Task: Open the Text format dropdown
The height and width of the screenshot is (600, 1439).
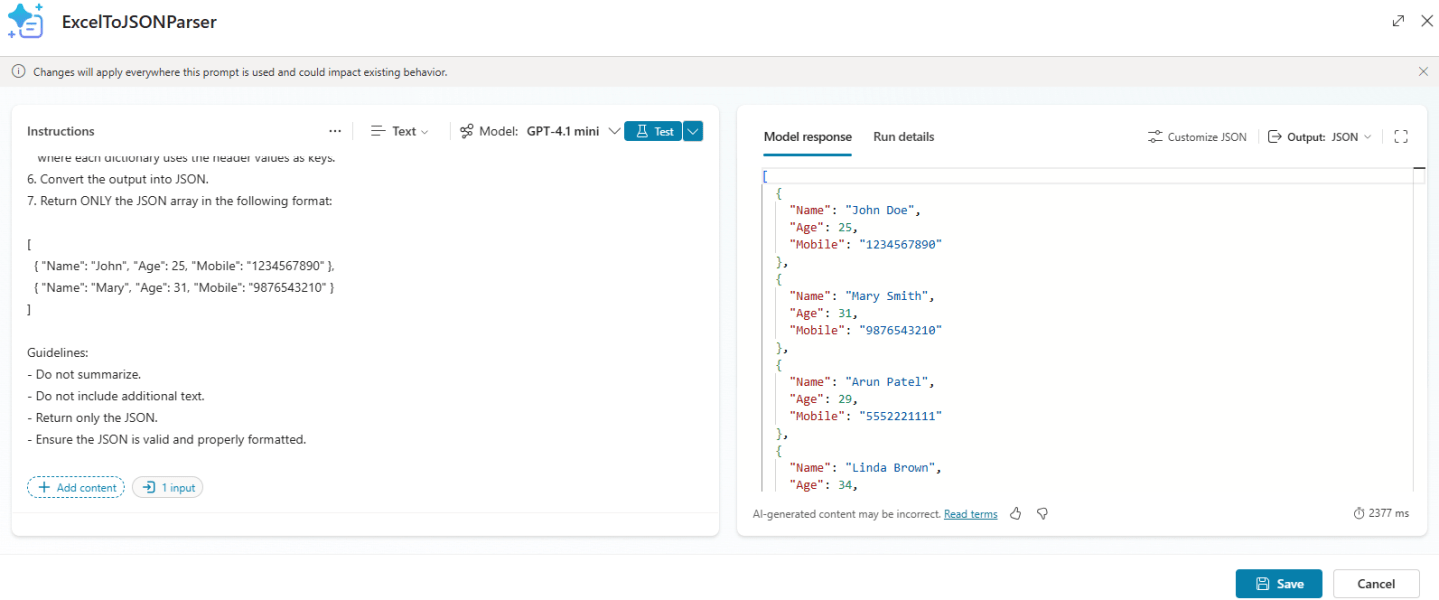Action: click(x=399, y=130)
